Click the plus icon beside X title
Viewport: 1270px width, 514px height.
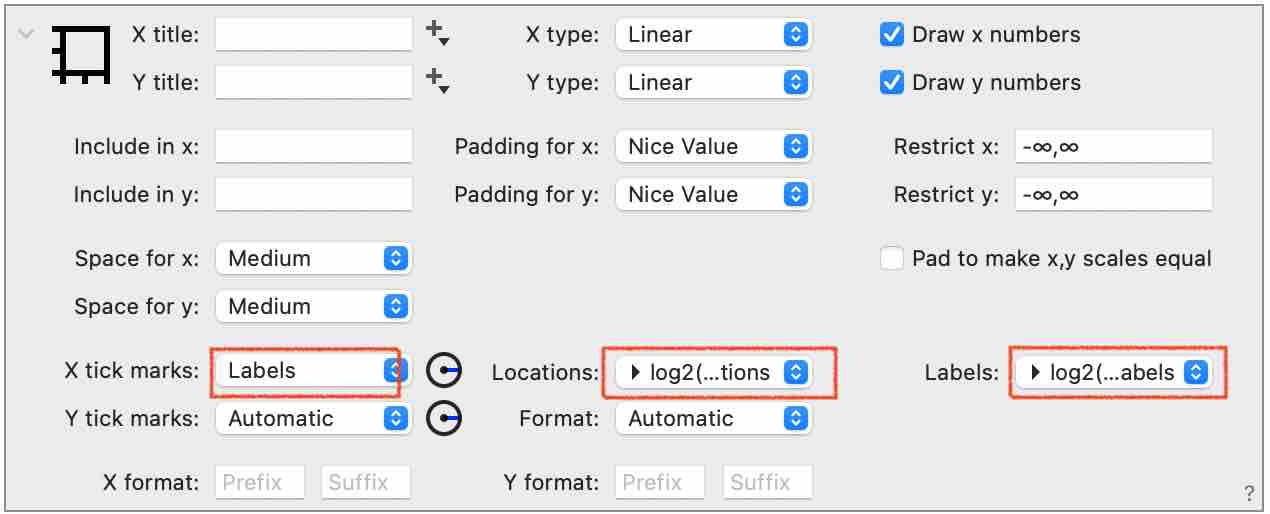click(437, 33)
